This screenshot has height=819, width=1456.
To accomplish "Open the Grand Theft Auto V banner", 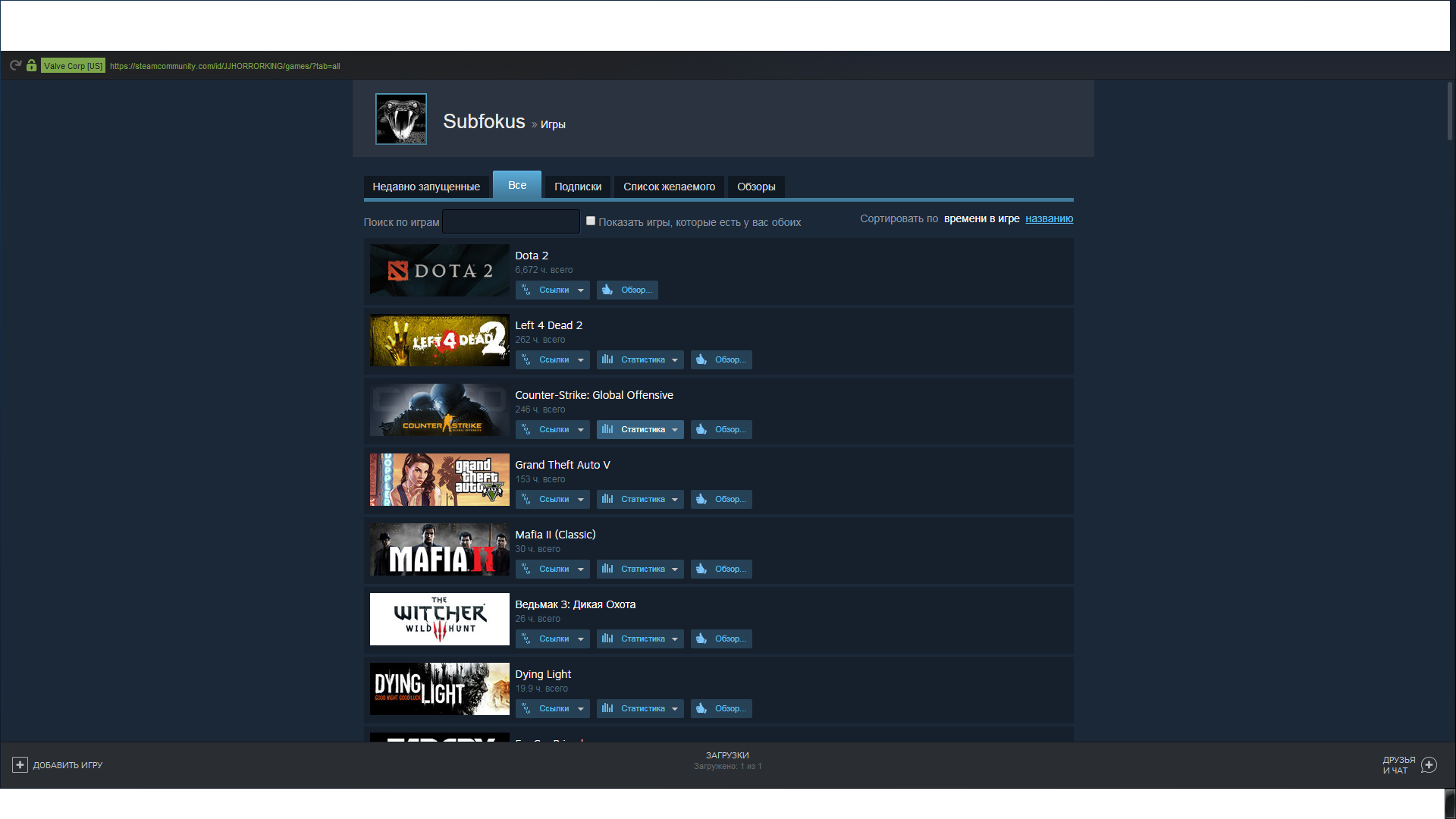I will click(440, 480).
